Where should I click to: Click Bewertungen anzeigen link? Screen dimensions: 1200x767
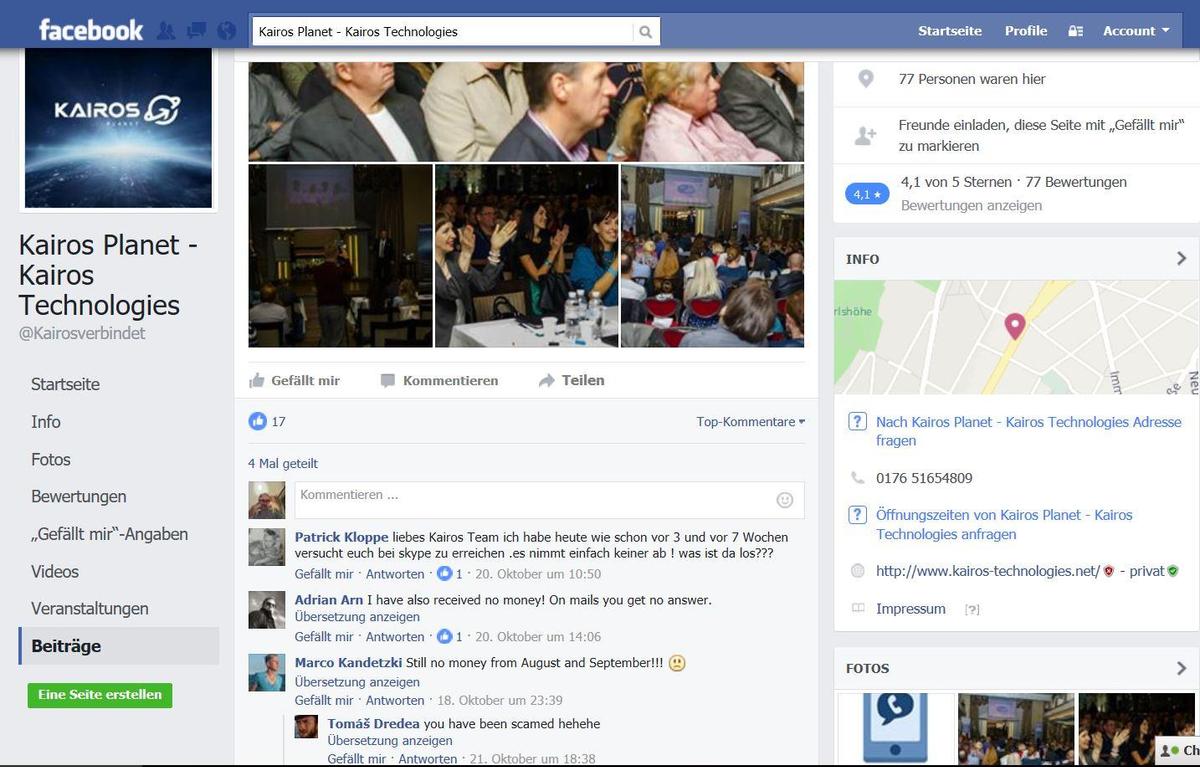(x=971, y=205)
